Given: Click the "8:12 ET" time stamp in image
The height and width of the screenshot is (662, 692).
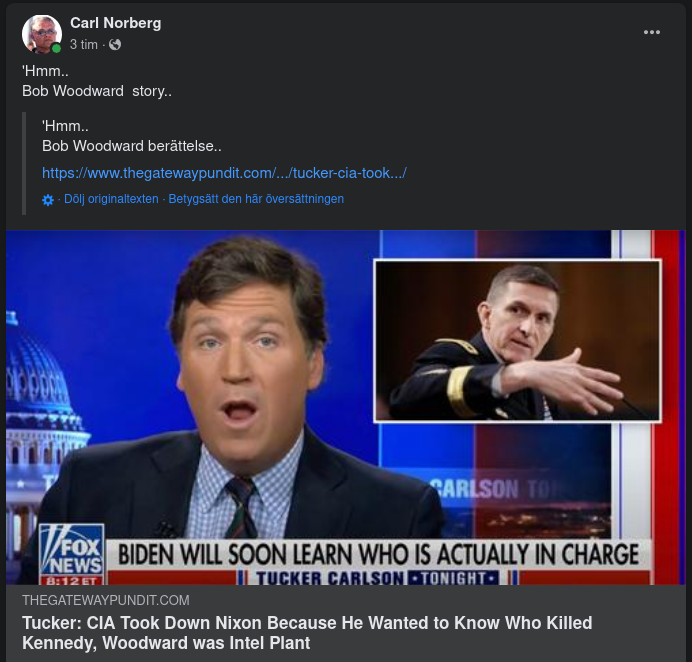Looking at the screenshot, I should 70,580.
